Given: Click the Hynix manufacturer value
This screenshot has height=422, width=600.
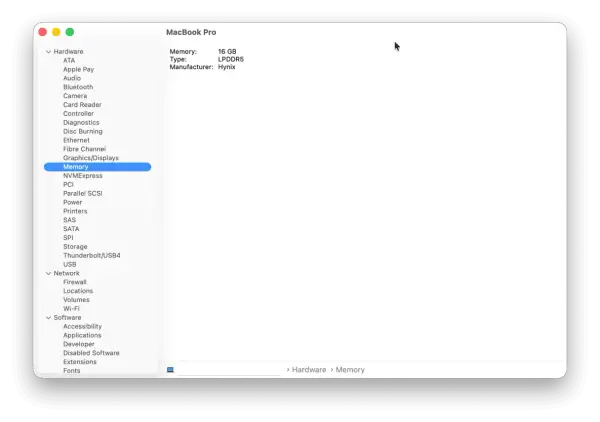Looking at the screenshot, I should tap(227, 67).
